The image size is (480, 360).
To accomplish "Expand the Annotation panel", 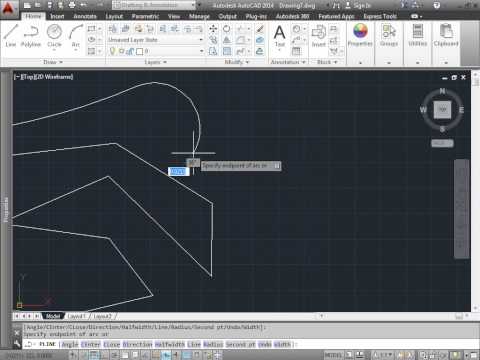I will tap(288, 62).
